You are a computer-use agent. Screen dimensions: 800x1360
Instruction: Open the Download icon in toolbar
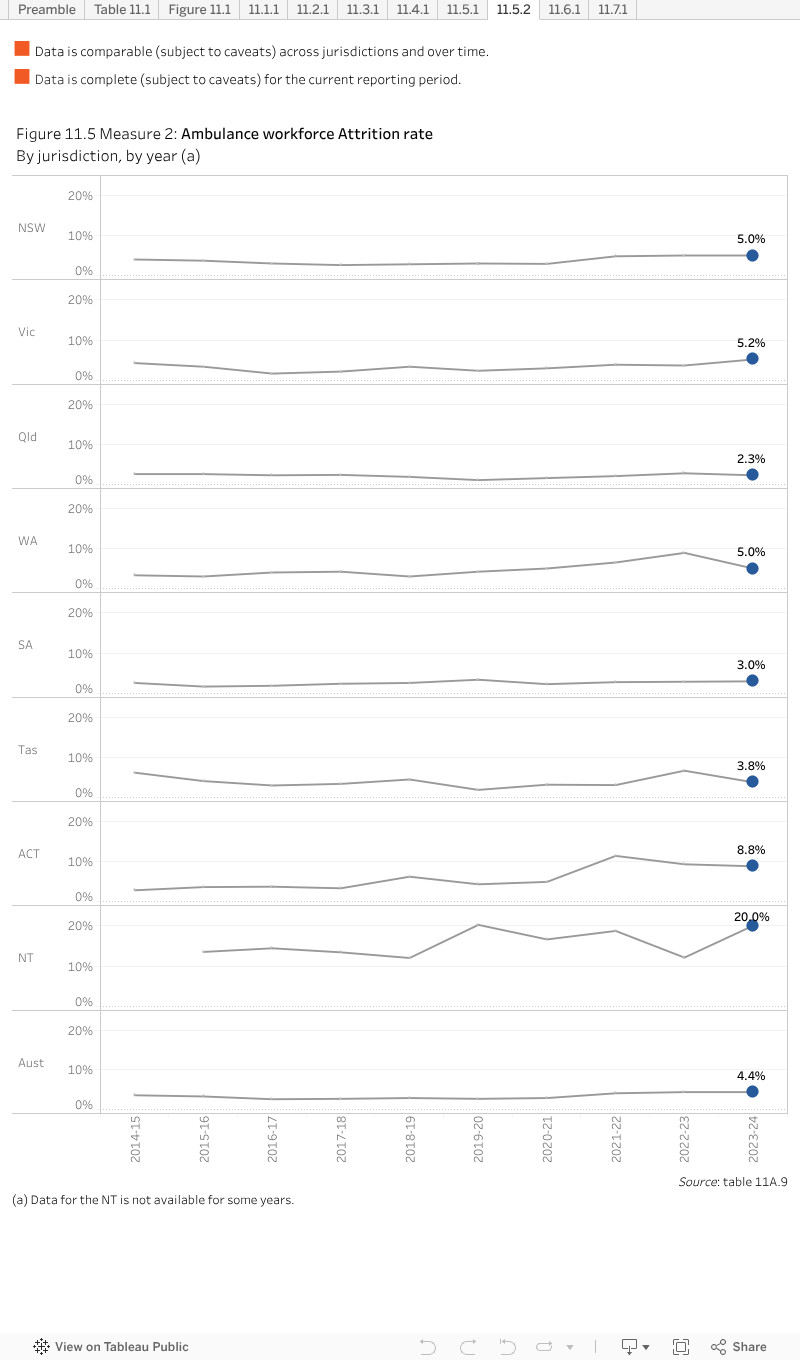pos(630,1346)
